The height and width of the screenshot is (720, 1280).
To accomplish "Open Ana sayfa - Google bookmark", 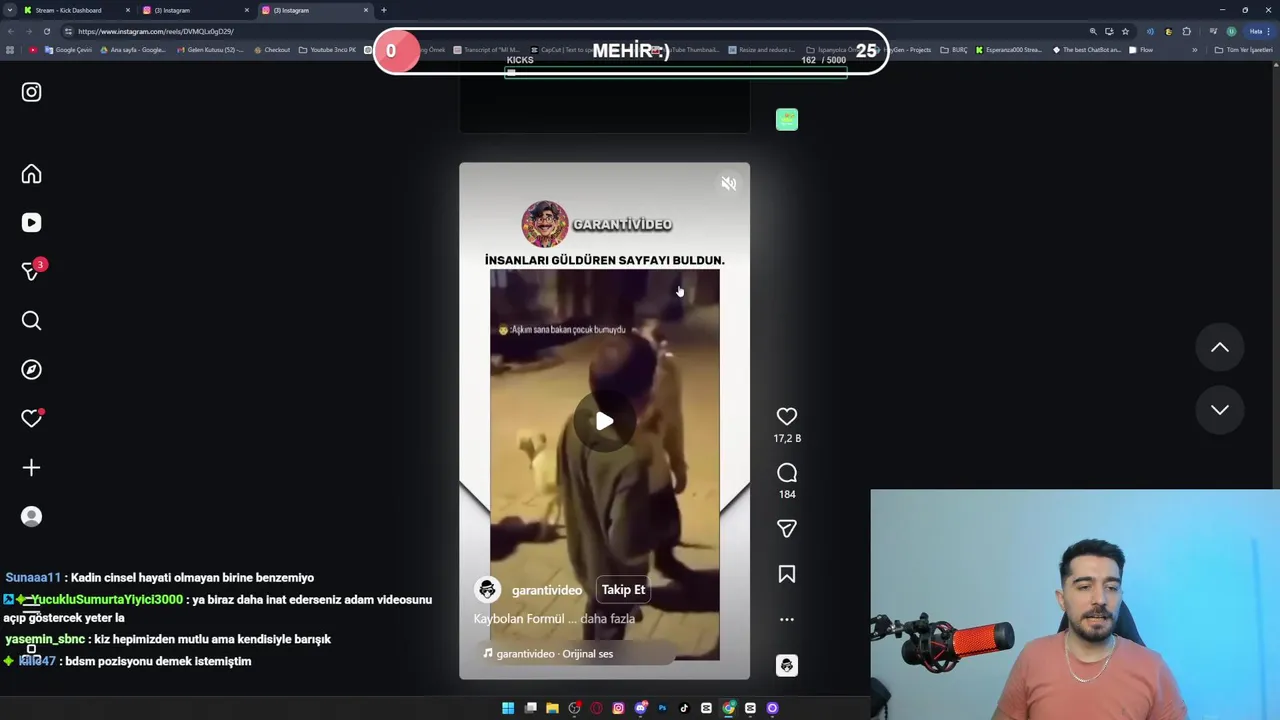I will pyautogui.click(x=133, y=50).
